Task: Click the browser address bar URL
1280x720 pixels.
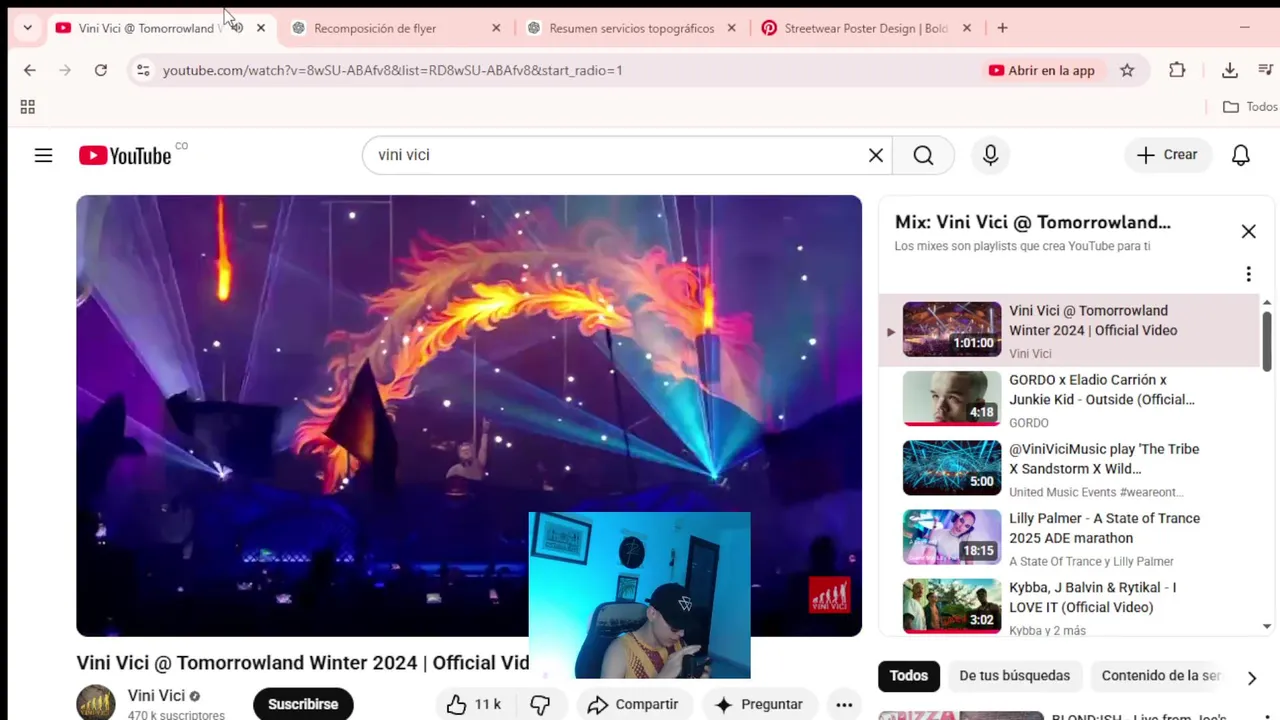Action: pyautogui.click(x=392, y=70)
